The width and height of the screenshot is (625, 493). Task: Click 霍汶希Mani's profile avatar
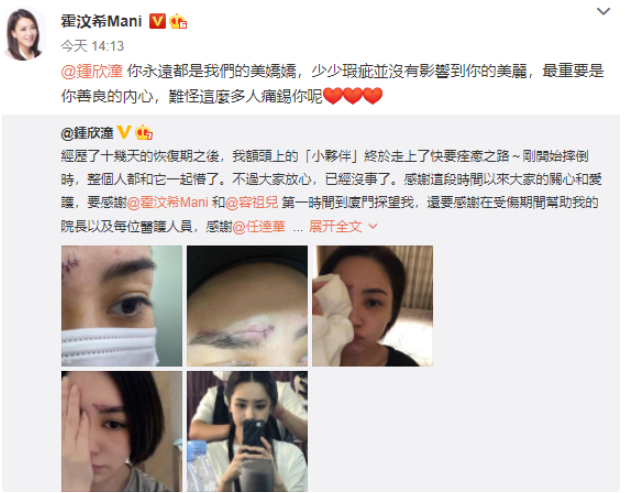click(25, 34)
